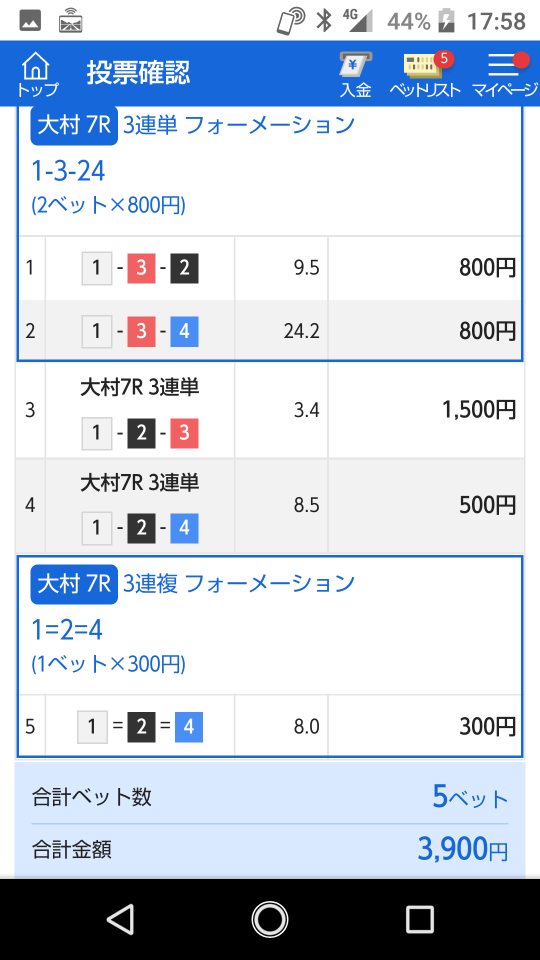Select bet row 1-3-2 with odds 9.5
The width and height of the screenshot is (540, 960).
click(270, 268)
